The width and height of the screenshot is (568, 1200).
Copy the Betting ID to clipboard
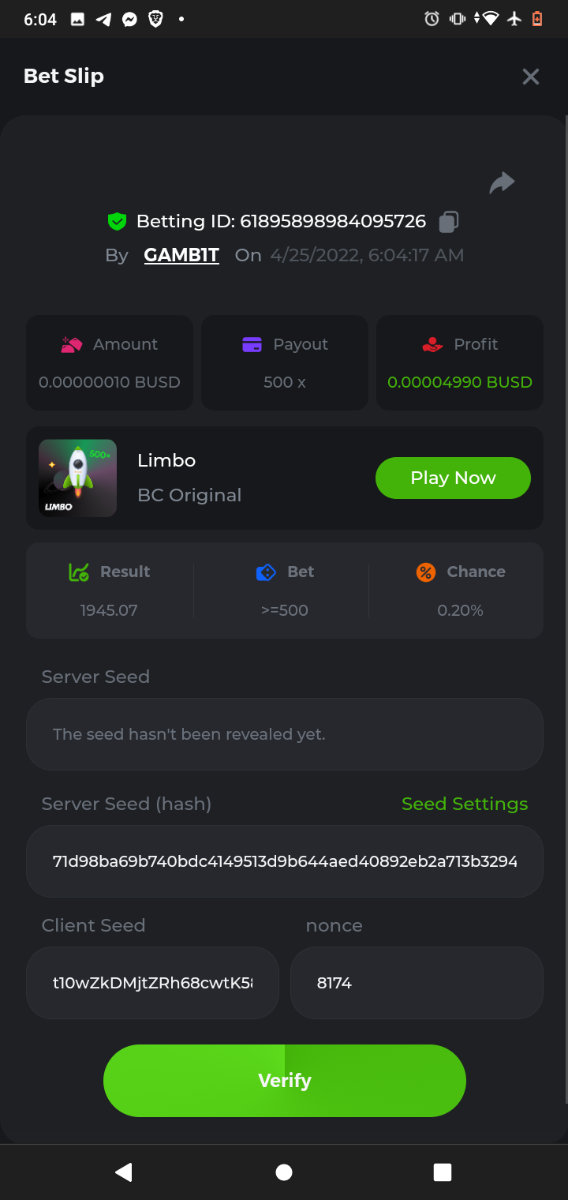[x=449, y=221]
